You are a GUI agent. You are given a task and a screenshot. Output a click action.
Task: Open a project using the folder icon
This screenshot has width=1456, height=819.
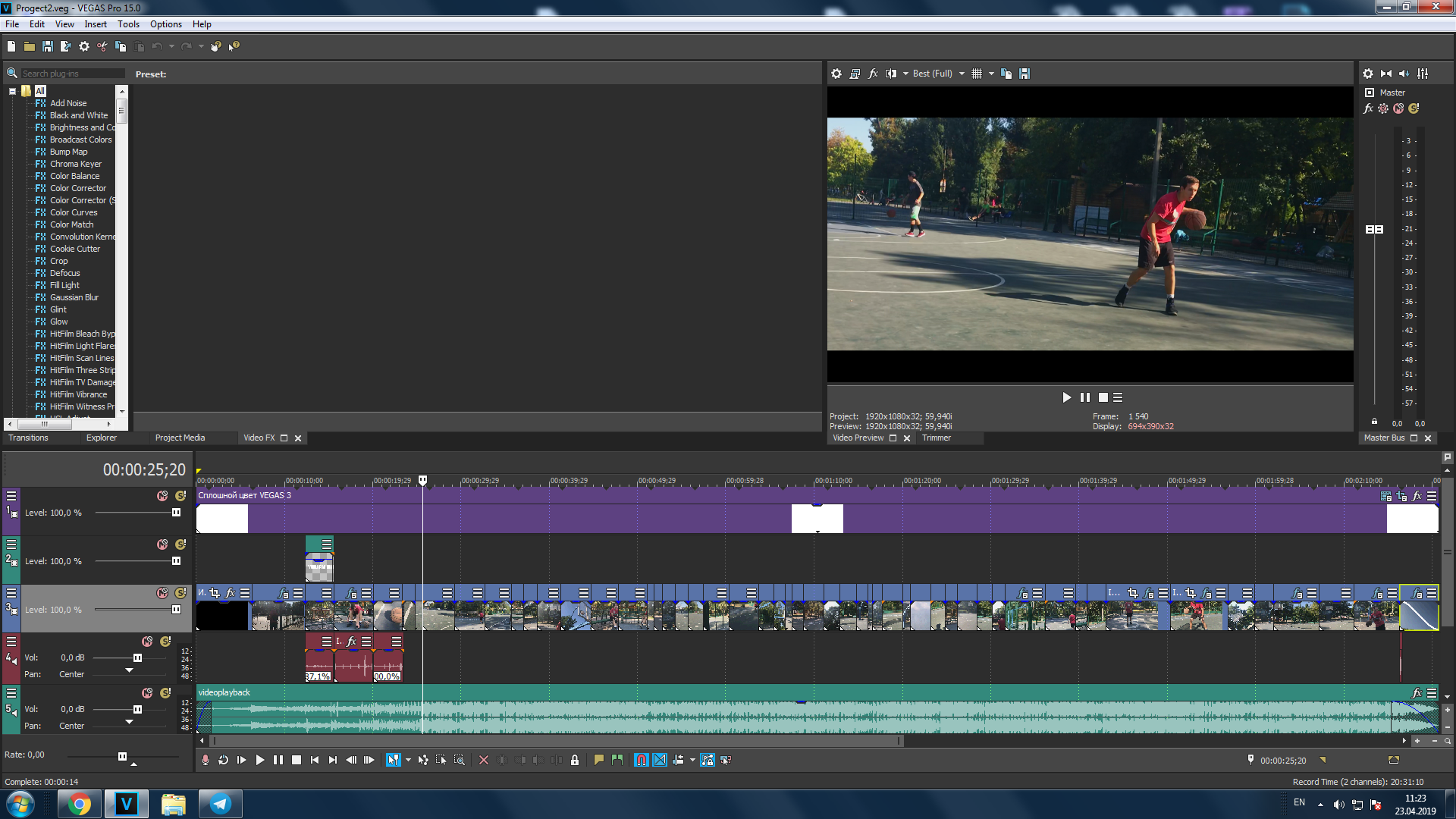coord(30,46)
